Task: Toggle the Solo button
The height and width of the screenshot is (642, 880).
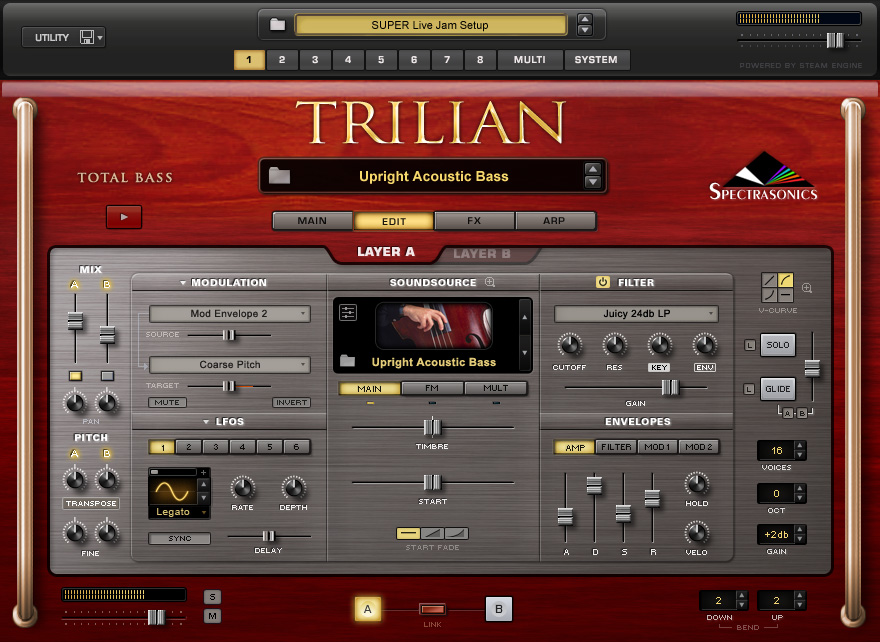Action: (777, 345)
